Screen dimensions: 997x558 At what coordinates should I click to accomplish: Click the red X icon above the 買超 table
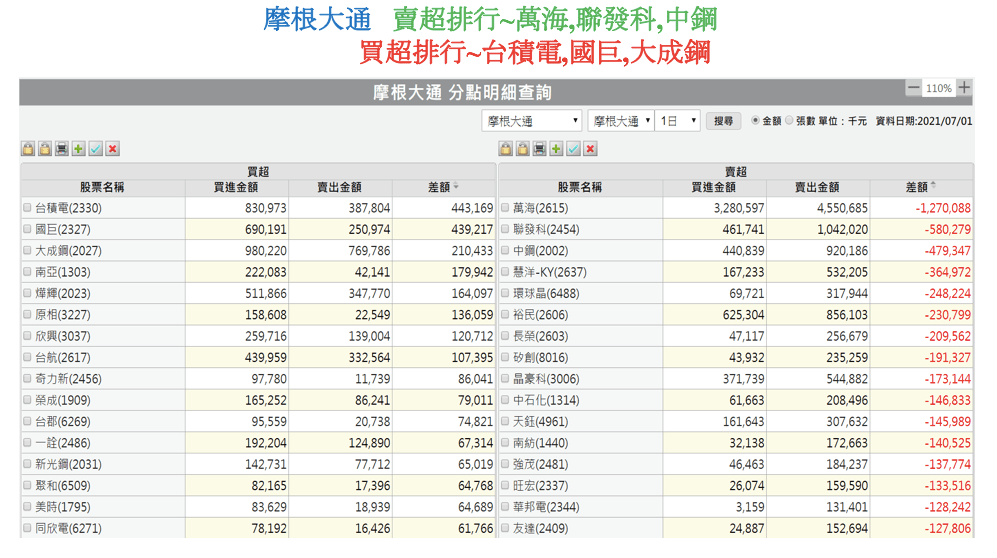[x=113, y=149]
